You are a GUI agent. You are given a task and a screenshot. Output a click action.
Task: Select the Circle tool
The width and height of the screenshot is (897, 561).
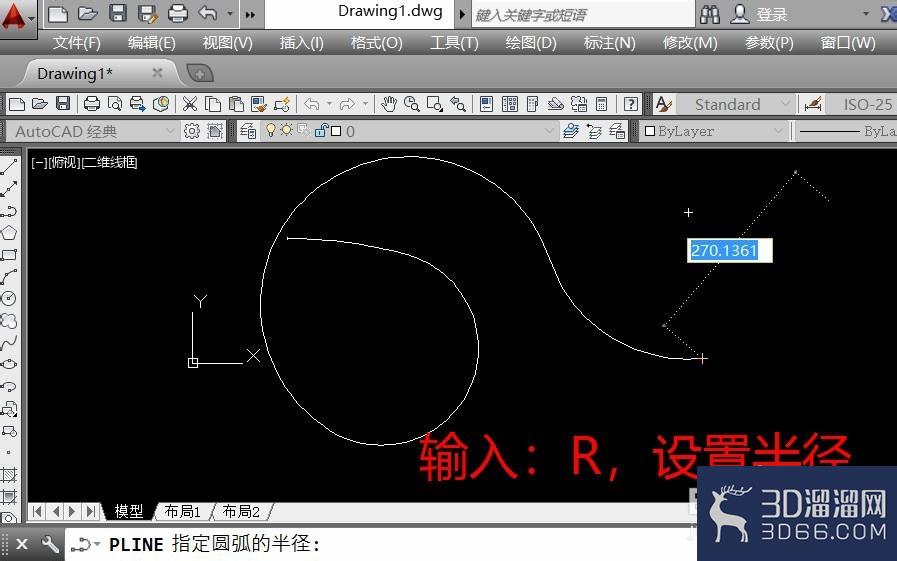pyautogui.click(x=9, y=298)
